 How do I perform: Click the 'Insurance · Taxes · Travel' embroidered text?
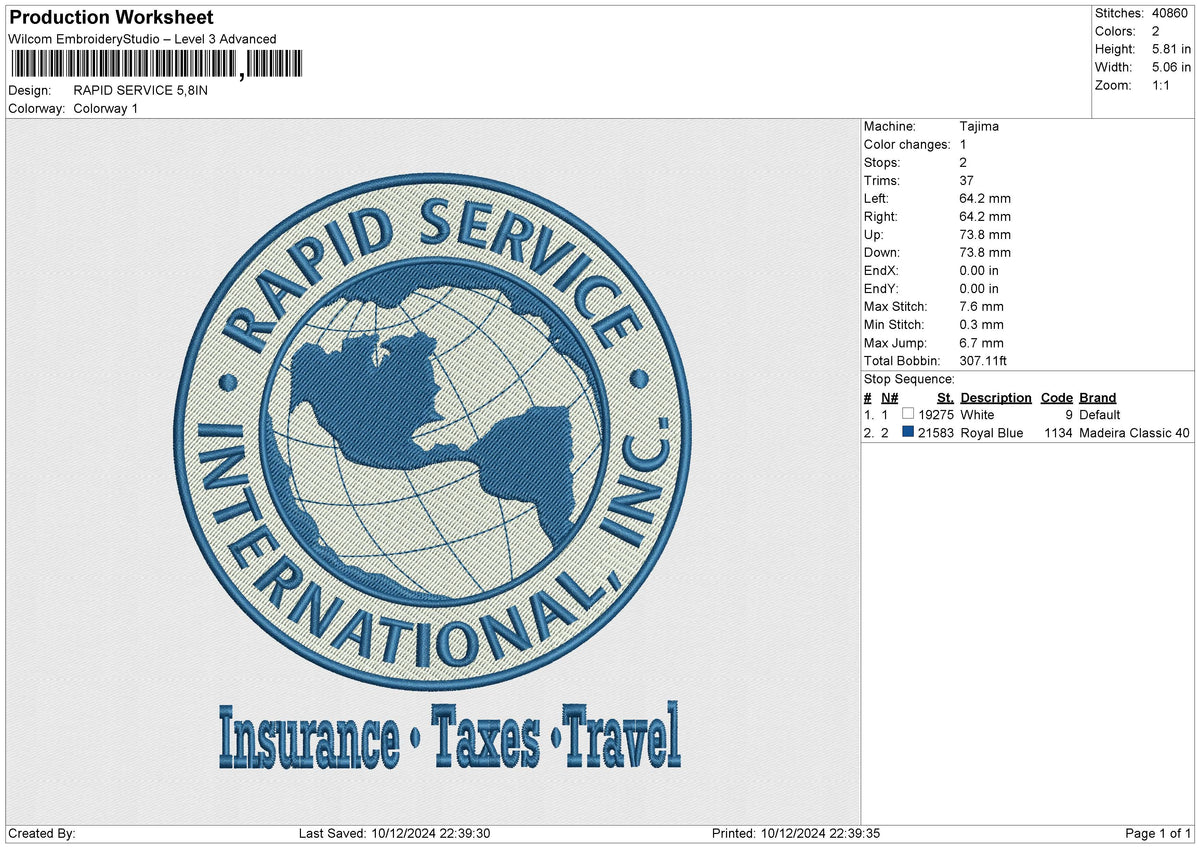449,736
